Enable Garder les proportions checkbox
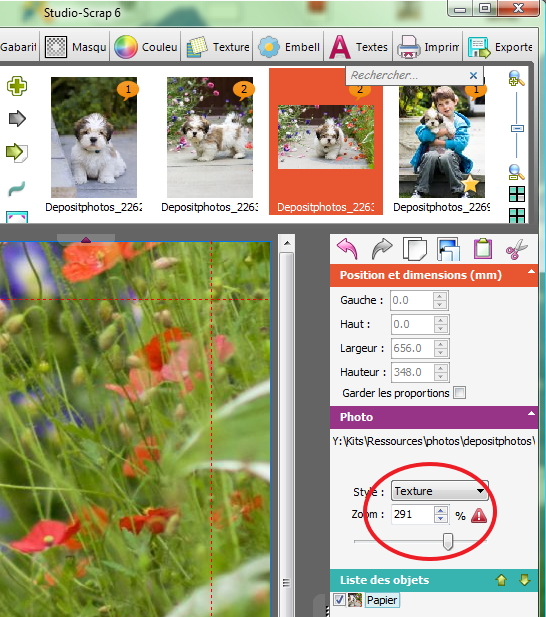This screenshot has width=546, height=617. point(459,393)
